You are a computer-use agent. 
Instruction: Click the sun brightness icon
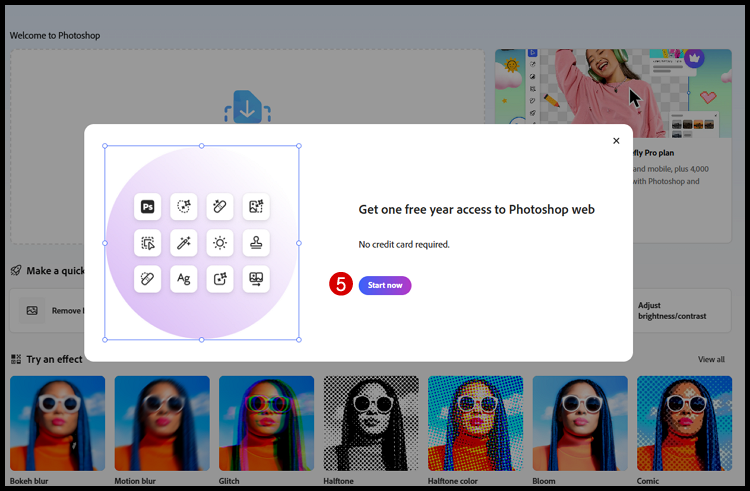tap(219, 243)
